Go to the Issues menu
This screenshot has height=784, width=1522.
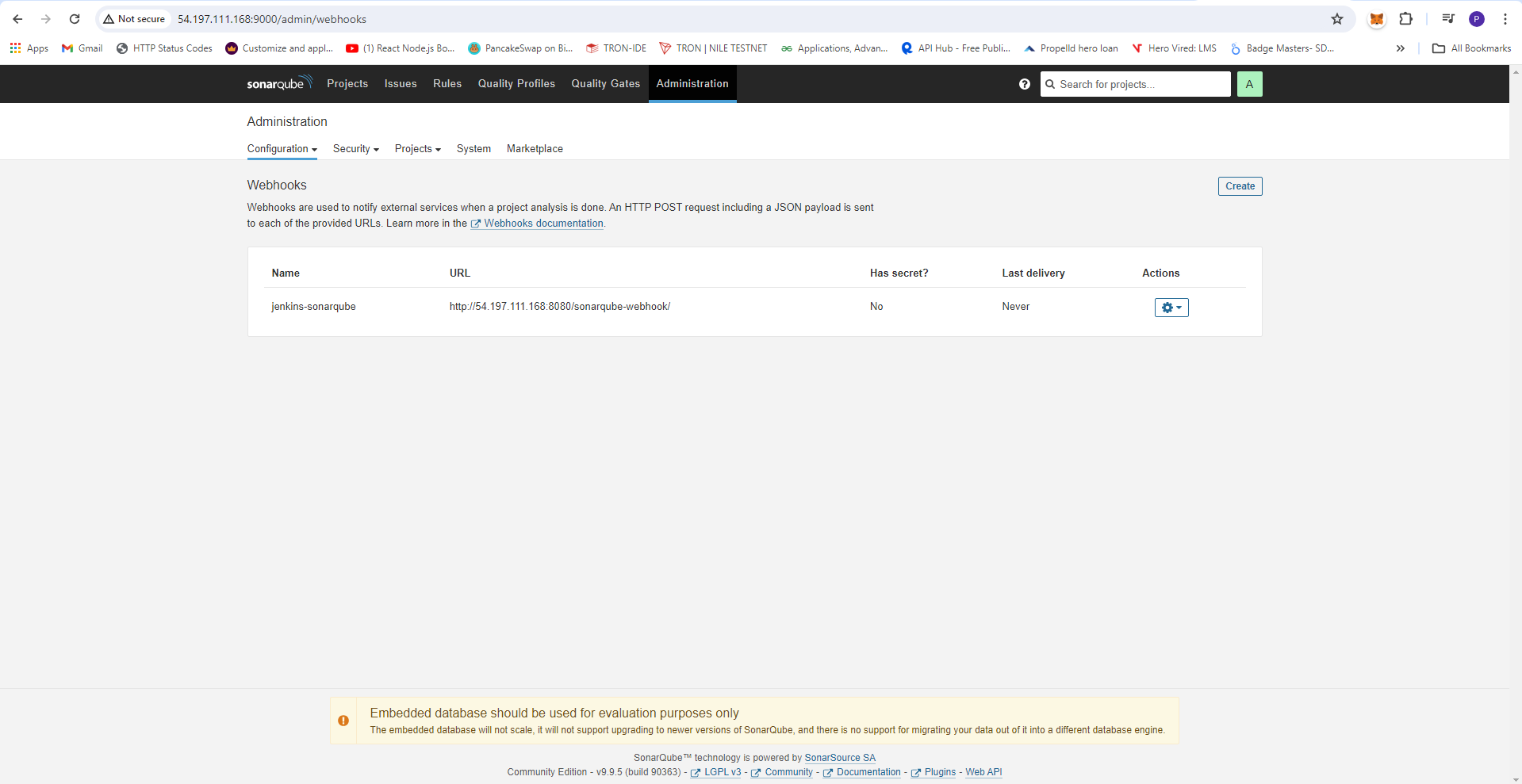coord(401,83)
